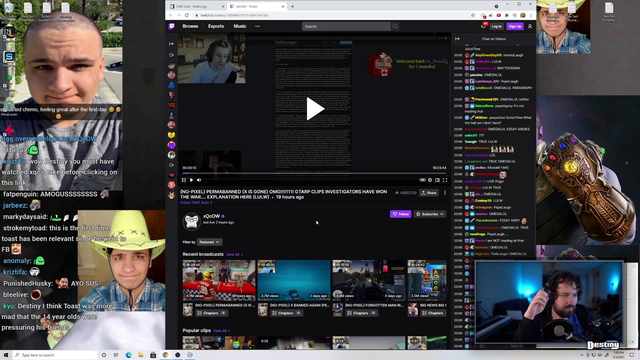The width and height of the screenshot is (640, 360).
Task: Open Cortana circle in the taskbar
Action: (x=104, y=355)
